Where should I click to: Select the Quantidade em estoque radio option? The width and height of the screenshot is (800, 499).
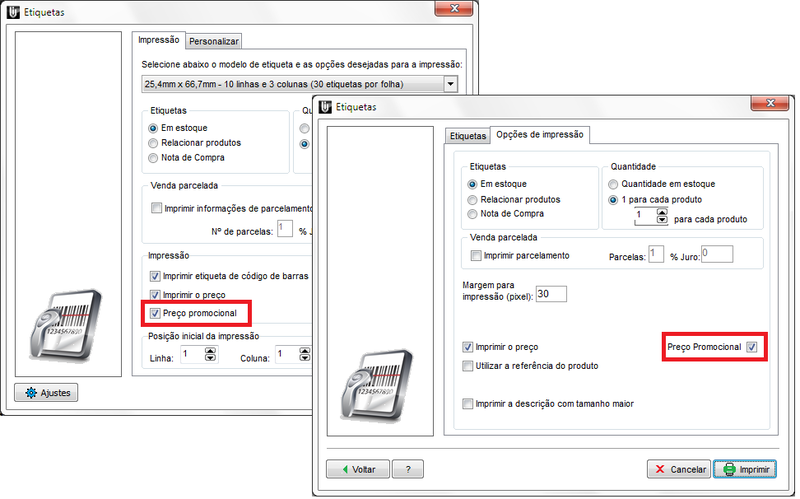613,184
